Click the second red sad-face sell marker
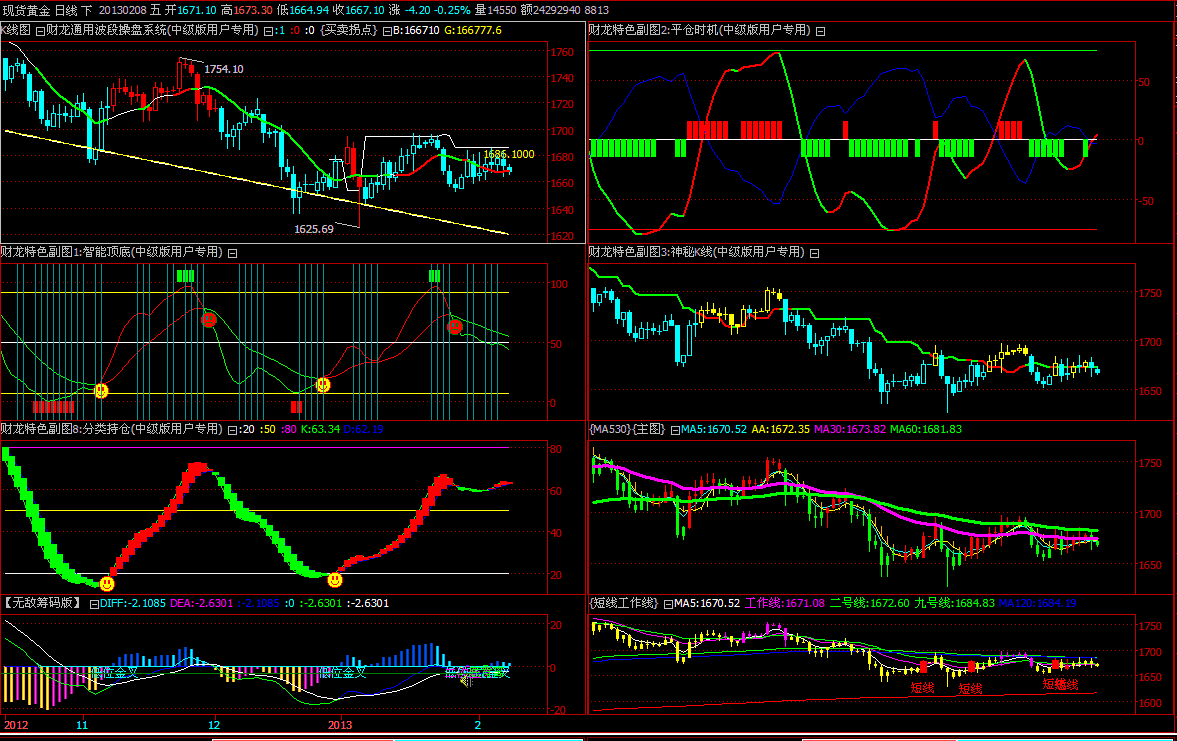 click(455, 326)
